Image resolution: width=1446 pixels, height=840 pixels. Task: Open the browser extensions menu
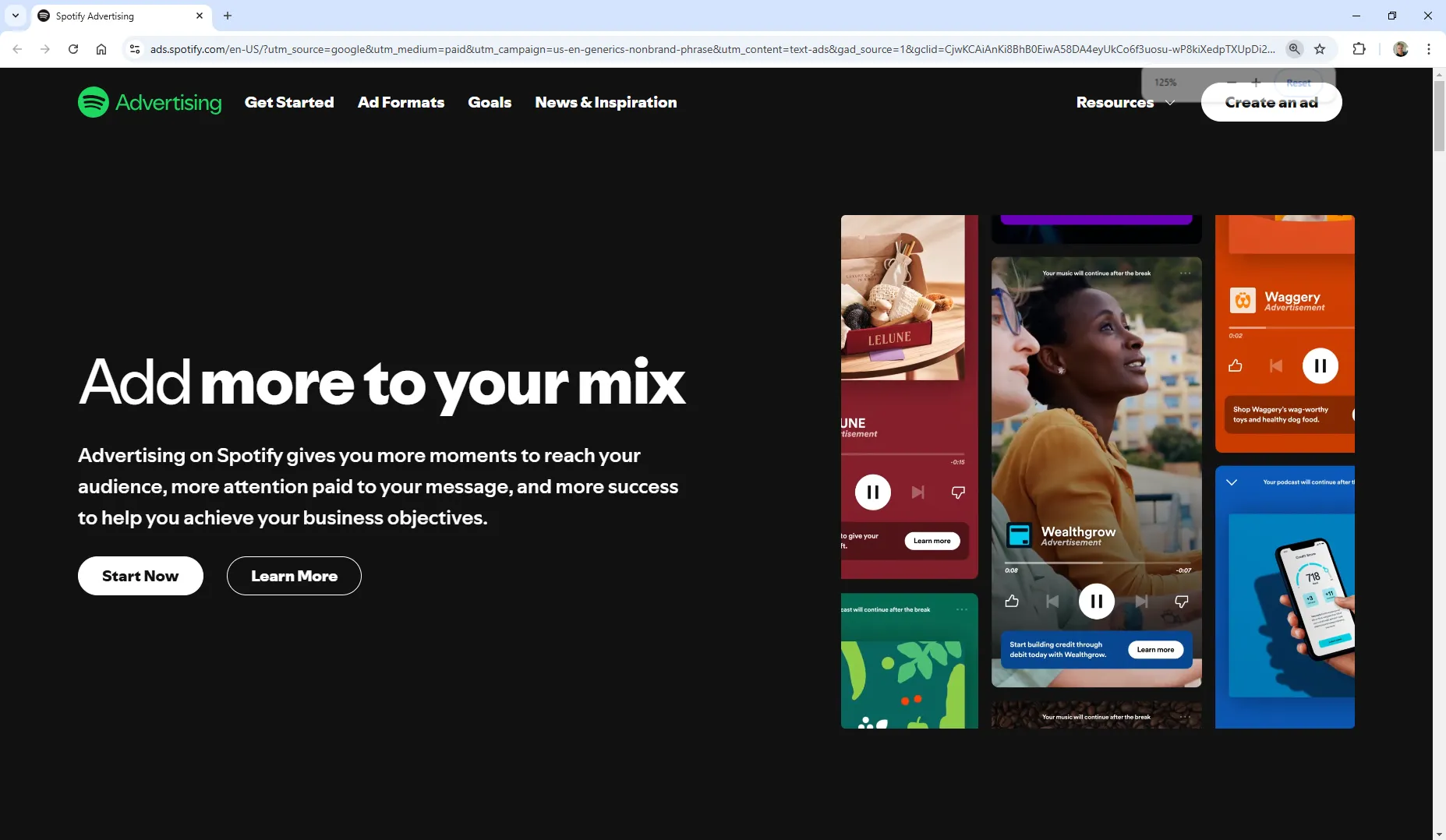tap(1359, 49)
